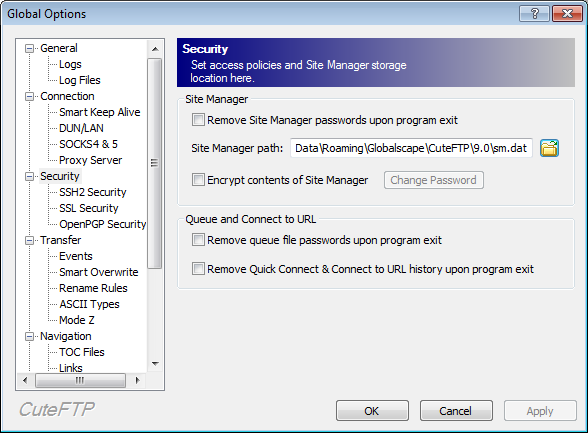The image size is (588, 433).
Task: Collapse the Navigation tree node
Action: click(x=29, y=336)
